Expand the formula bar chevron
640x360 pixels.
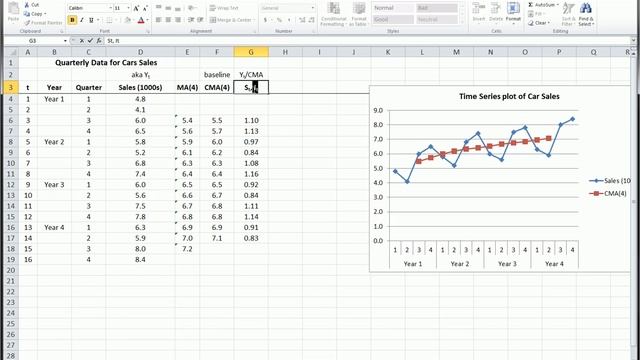click(x=633, y=41)
